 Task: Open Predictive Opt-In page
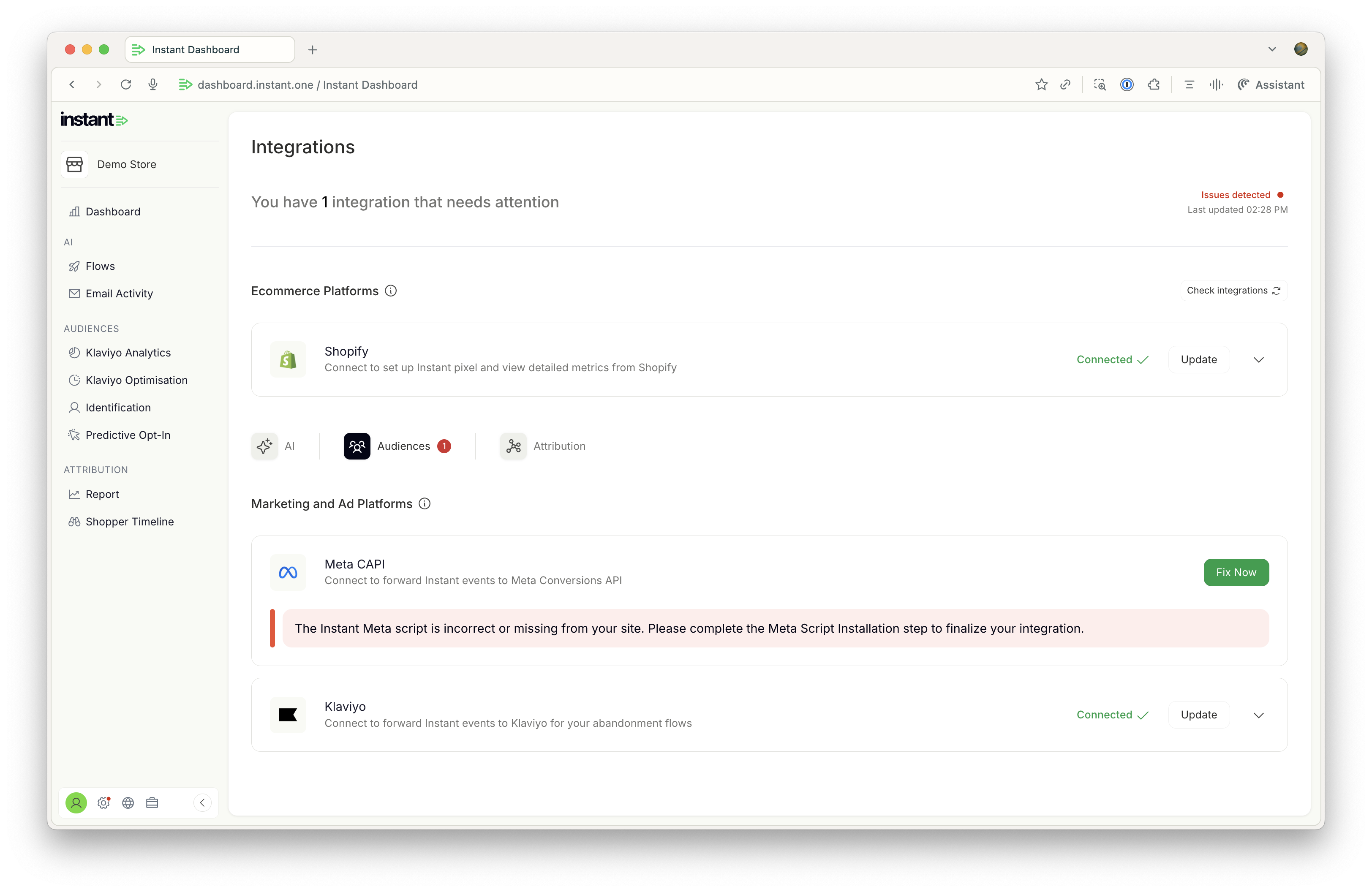click(128, 435)
